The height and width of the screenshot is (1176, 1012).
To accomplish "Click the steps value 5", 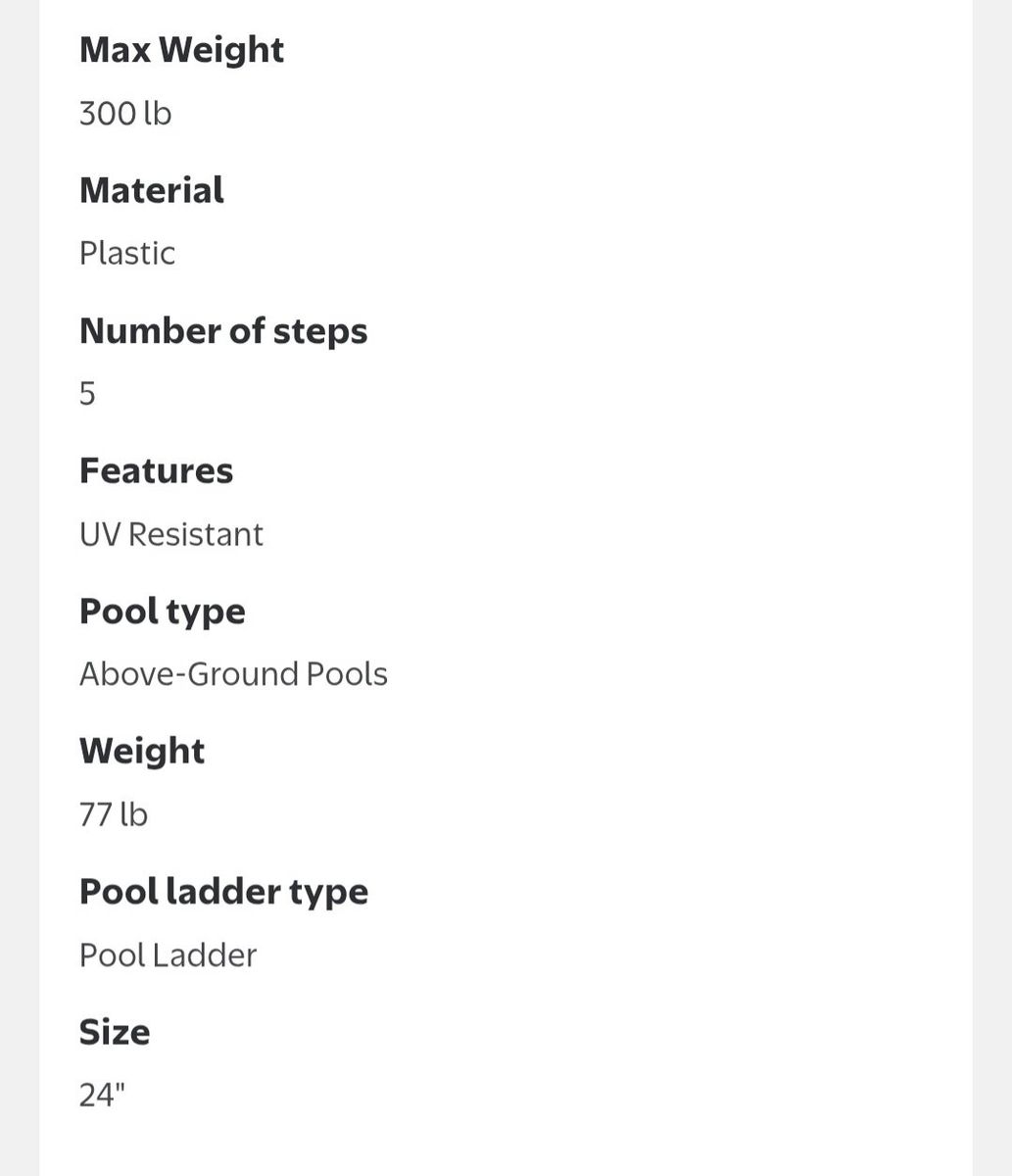I will click(87, 394).
